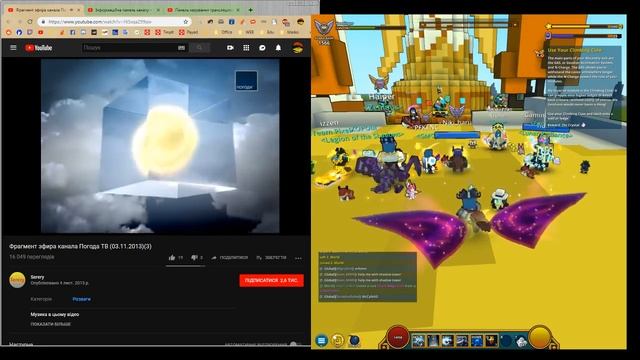Open the three-dot more actions menu

(x=298, y=258)
